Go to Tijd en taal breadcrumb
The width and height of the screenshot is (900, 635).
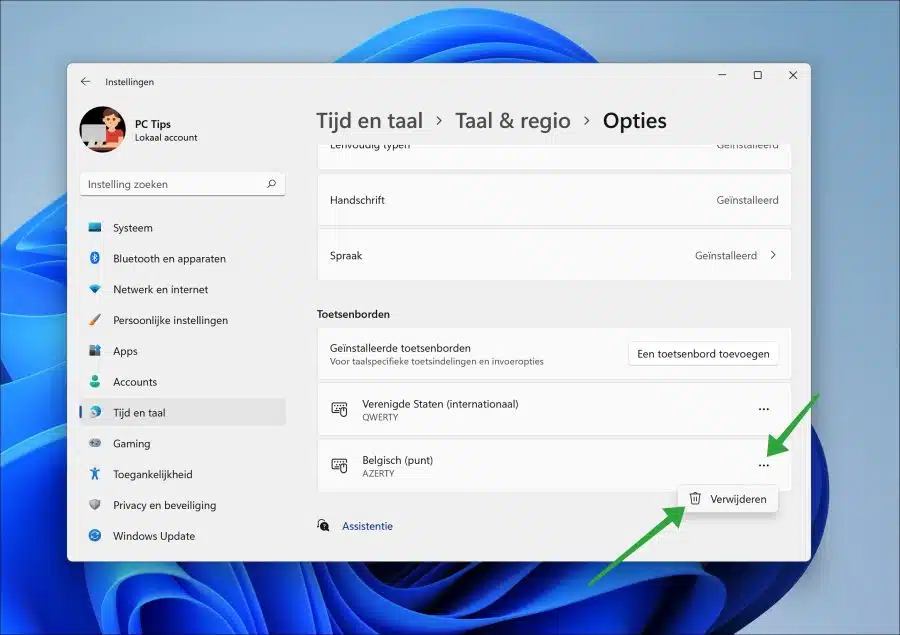point(370,121)
